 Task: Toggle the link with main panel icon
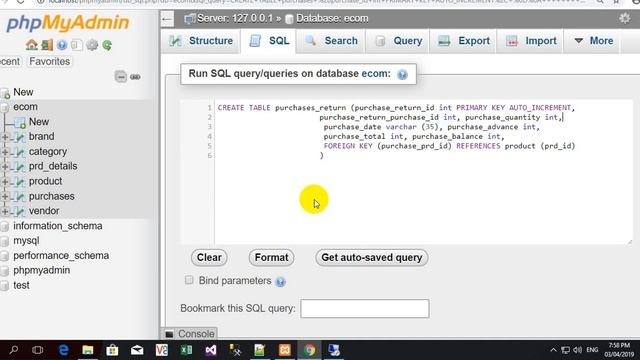pos(135,77)
